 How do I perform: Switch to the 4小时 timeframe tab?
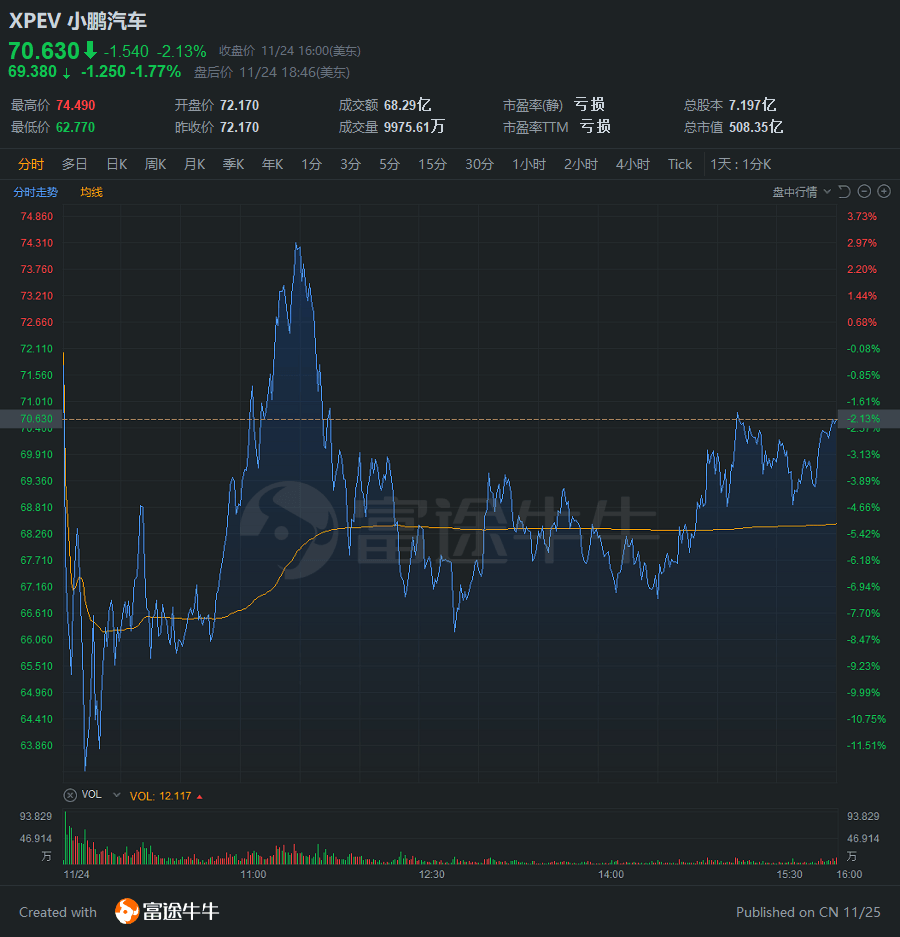(632, 164)
